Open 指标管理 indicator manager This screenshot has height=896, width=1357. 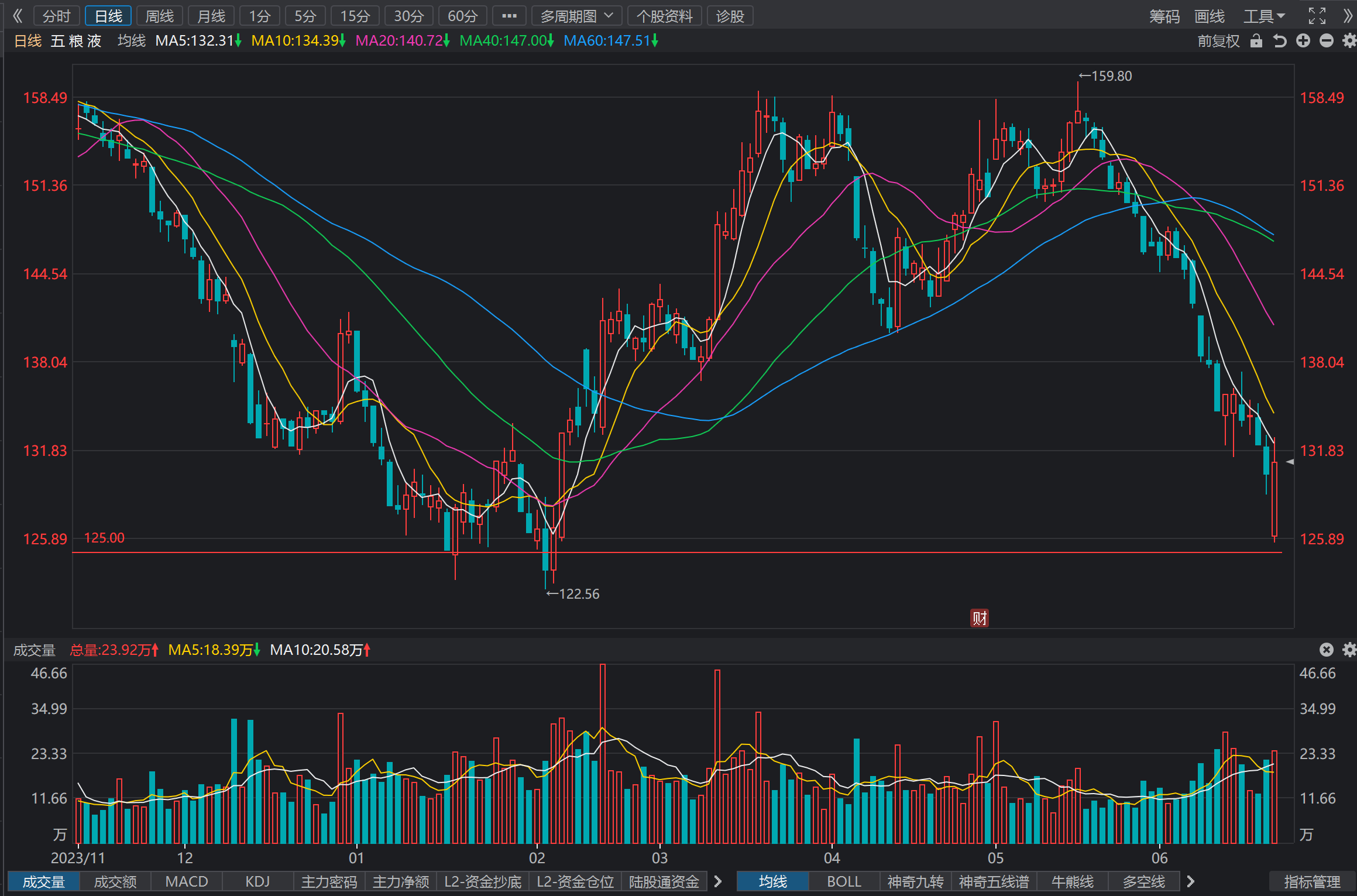pos(1312,882)
